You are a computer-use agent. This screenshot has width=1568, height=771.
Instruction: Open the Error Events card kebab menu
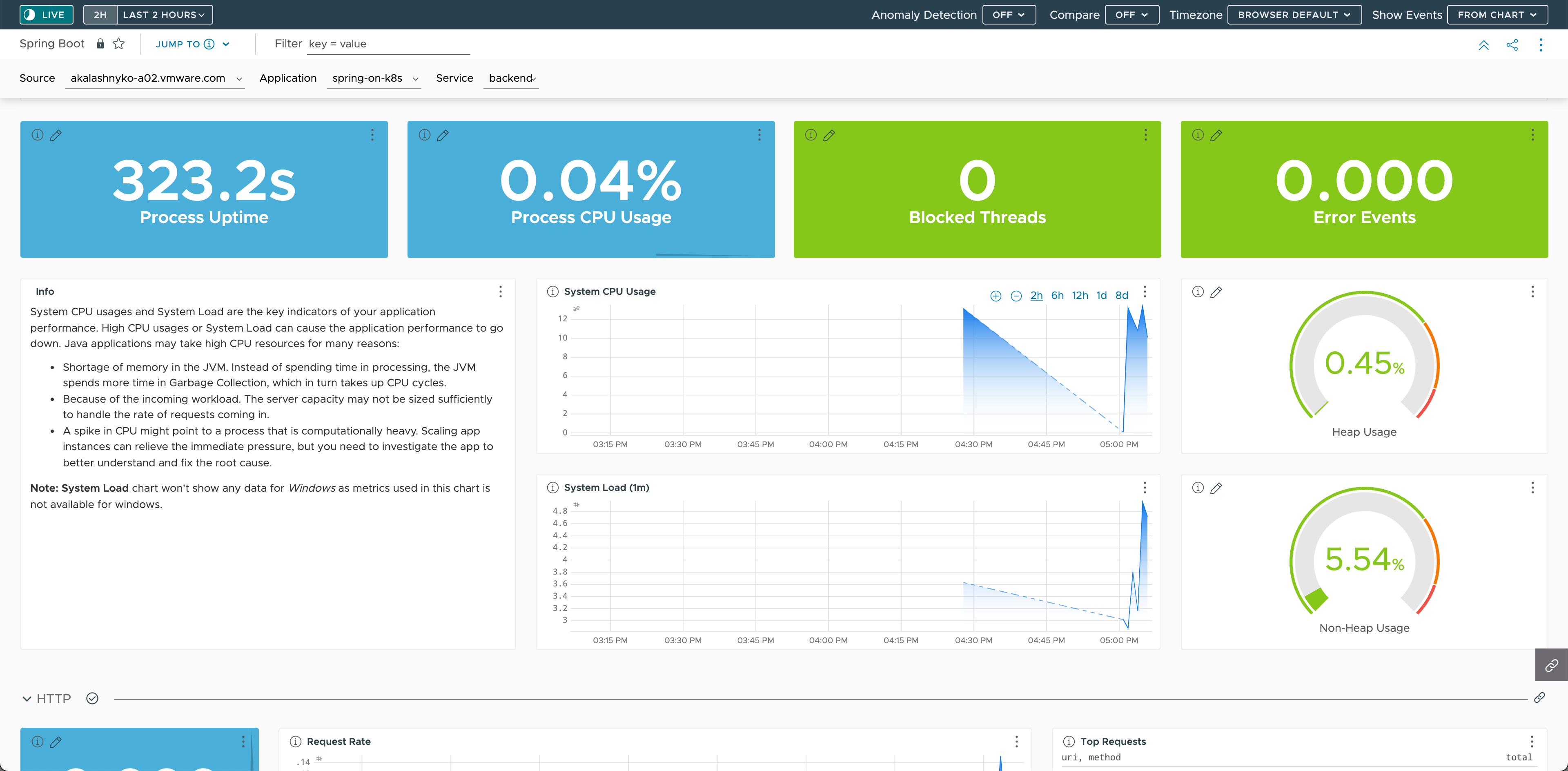(1532, 135)
